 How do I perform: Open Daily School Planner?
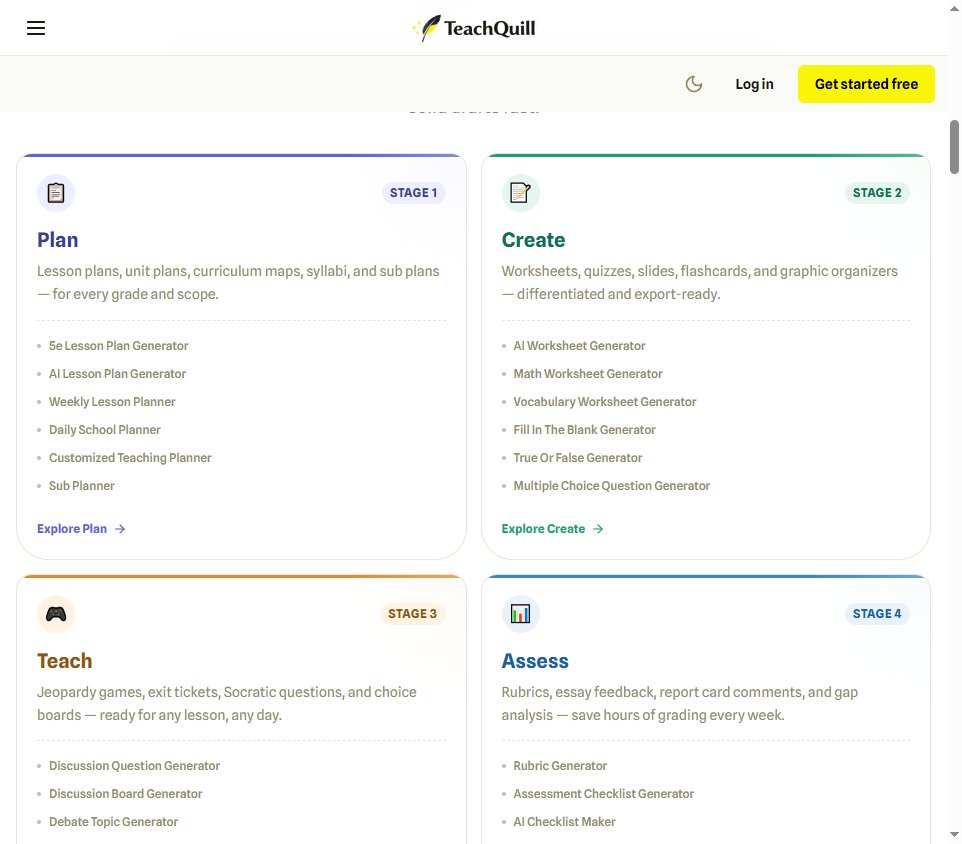[105, 430]
